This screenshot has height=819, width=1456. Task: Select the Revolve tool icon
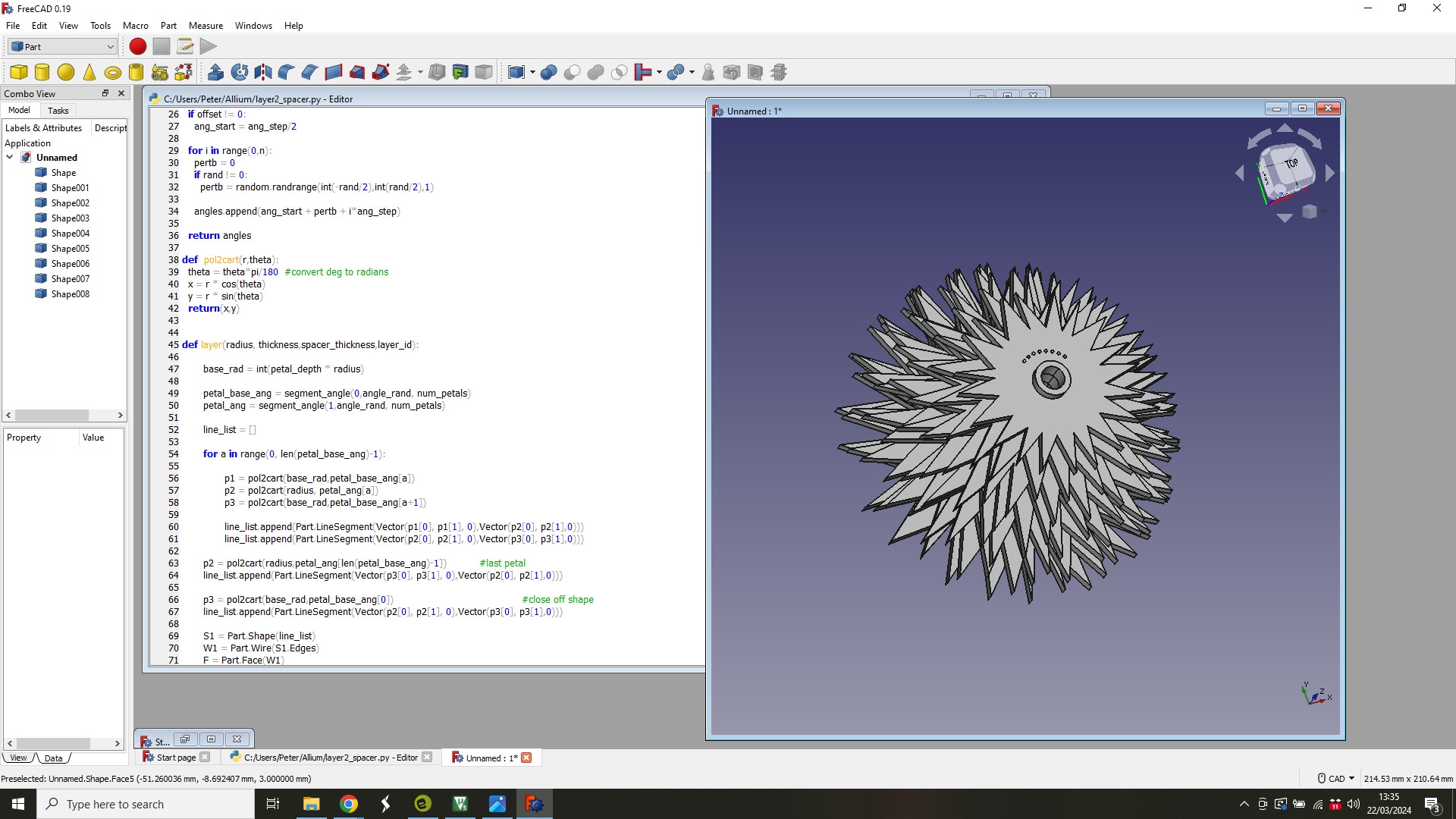240,72
